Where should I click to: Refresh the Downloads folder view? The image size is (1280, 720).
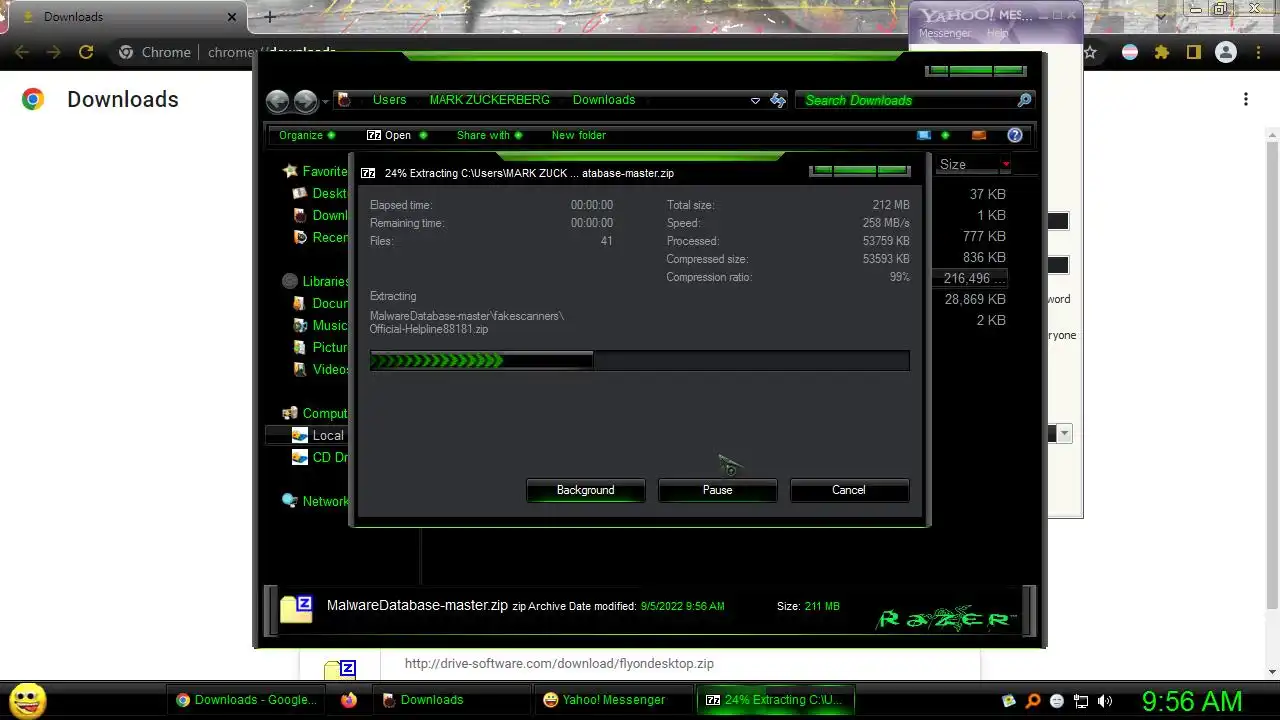778,100
